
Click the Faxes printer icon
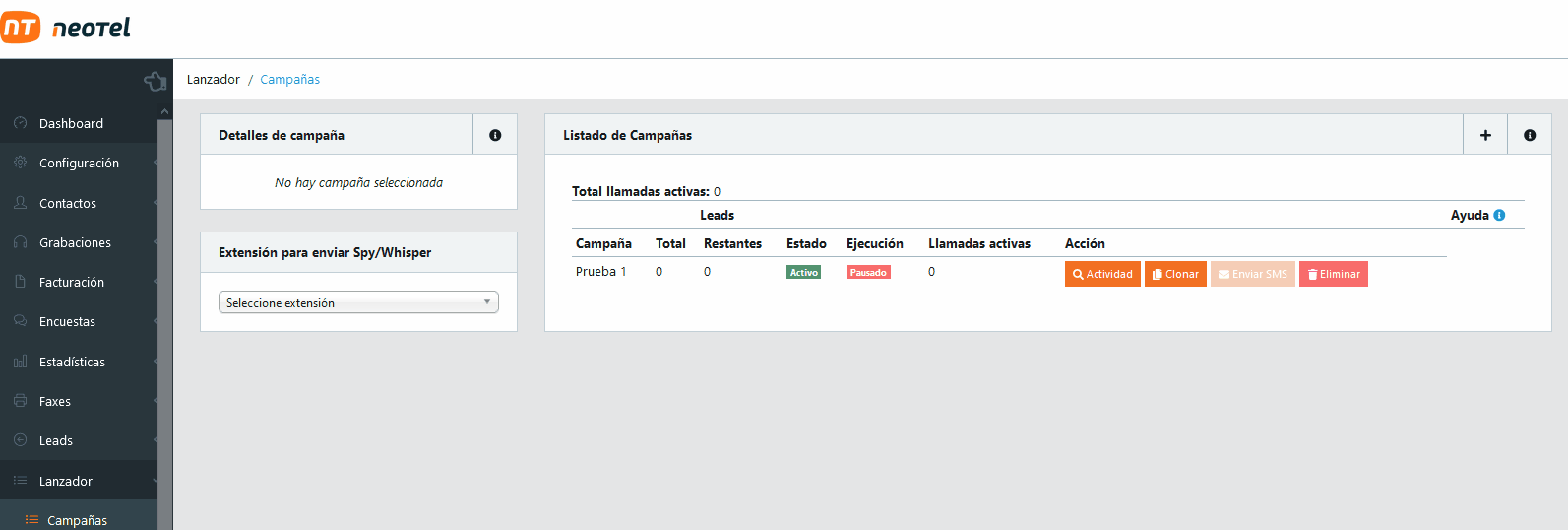[x=20, y=401]
